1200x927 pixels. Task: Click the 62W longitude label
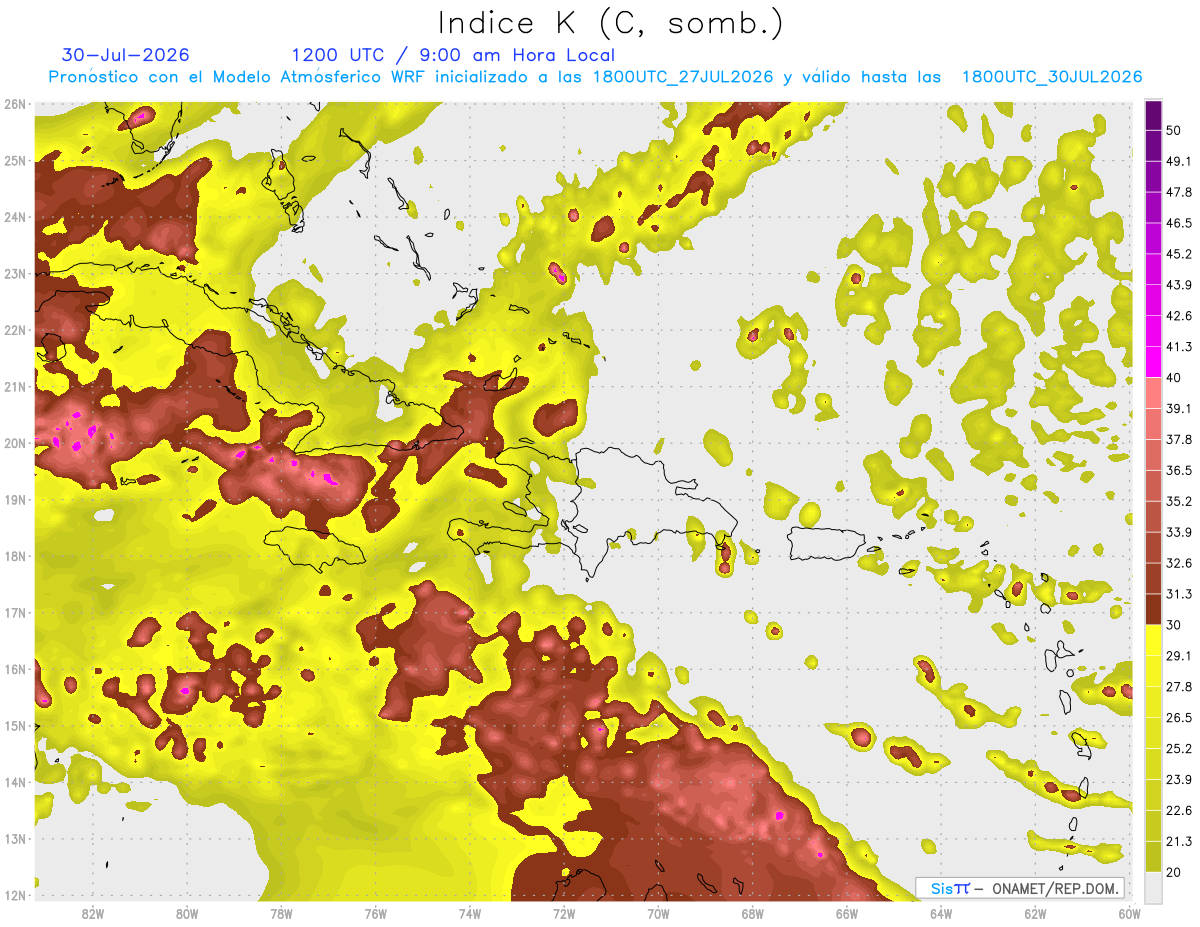pos(1035,913)
